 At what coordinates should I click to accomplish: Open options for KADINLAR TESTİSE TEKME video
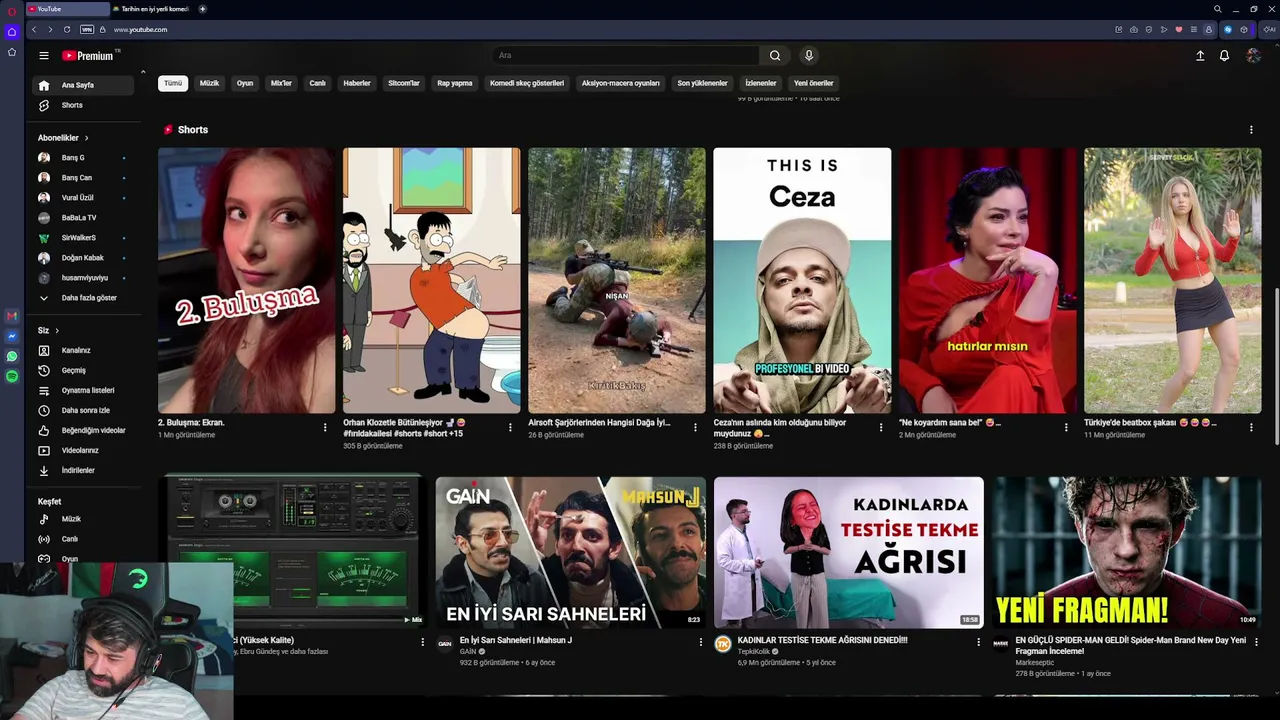pos(978,642)
